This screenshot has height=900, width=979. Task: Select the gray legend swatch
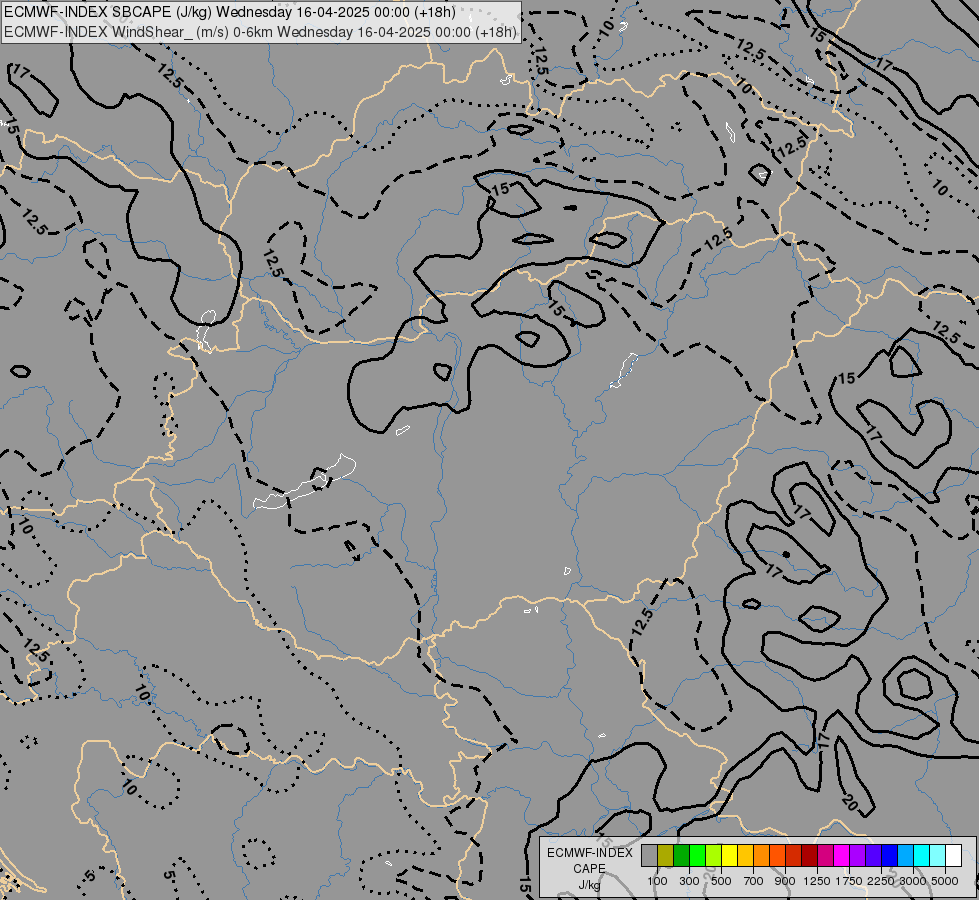click(x=649, y=855)
